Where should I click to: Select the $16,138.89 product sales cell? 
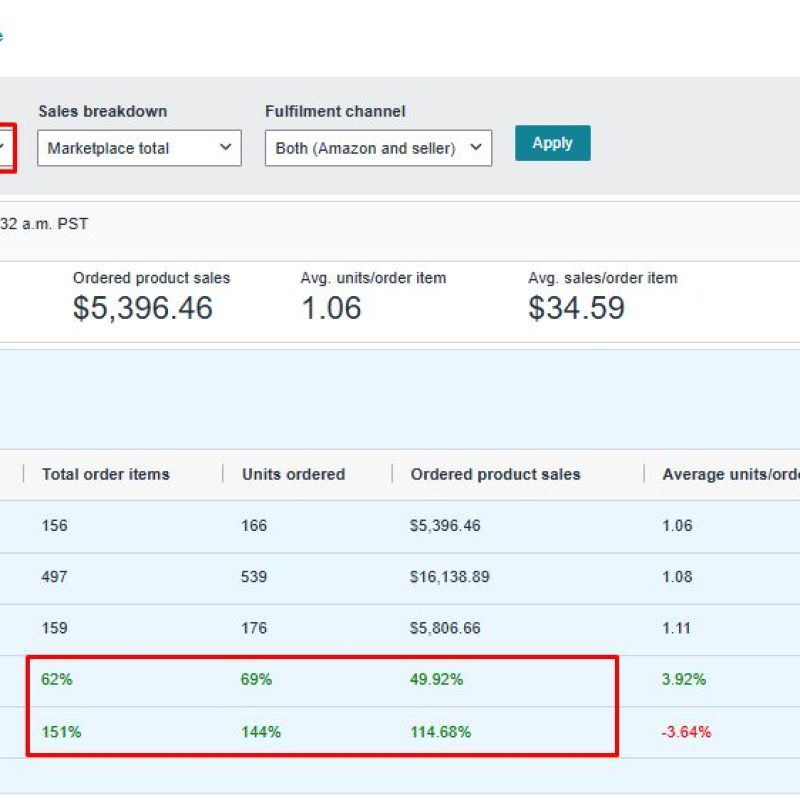[450, 577]
